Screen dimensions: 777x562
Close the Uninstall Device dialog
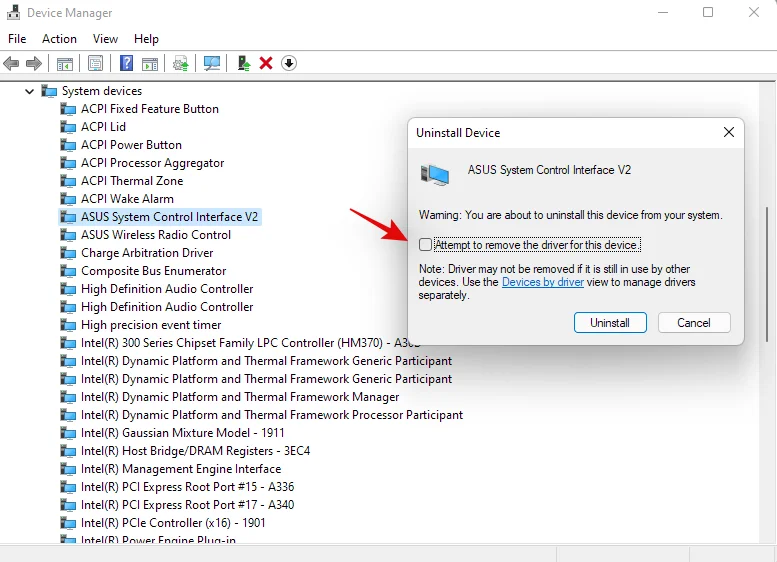click(x=728, y=132)
